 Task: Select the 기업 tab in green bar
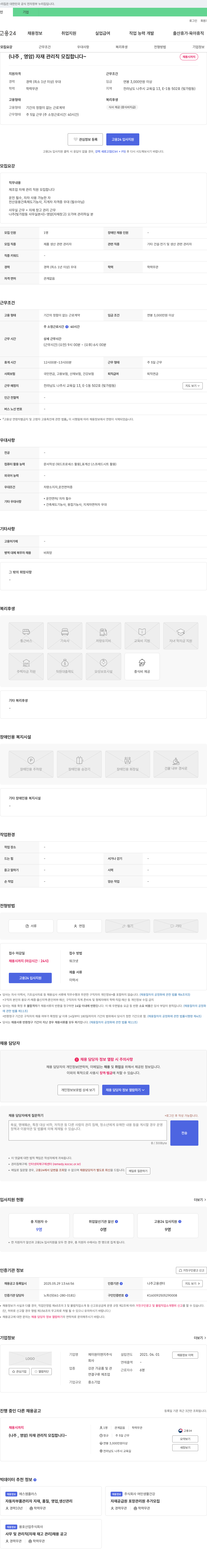click(x=25, y=12)
